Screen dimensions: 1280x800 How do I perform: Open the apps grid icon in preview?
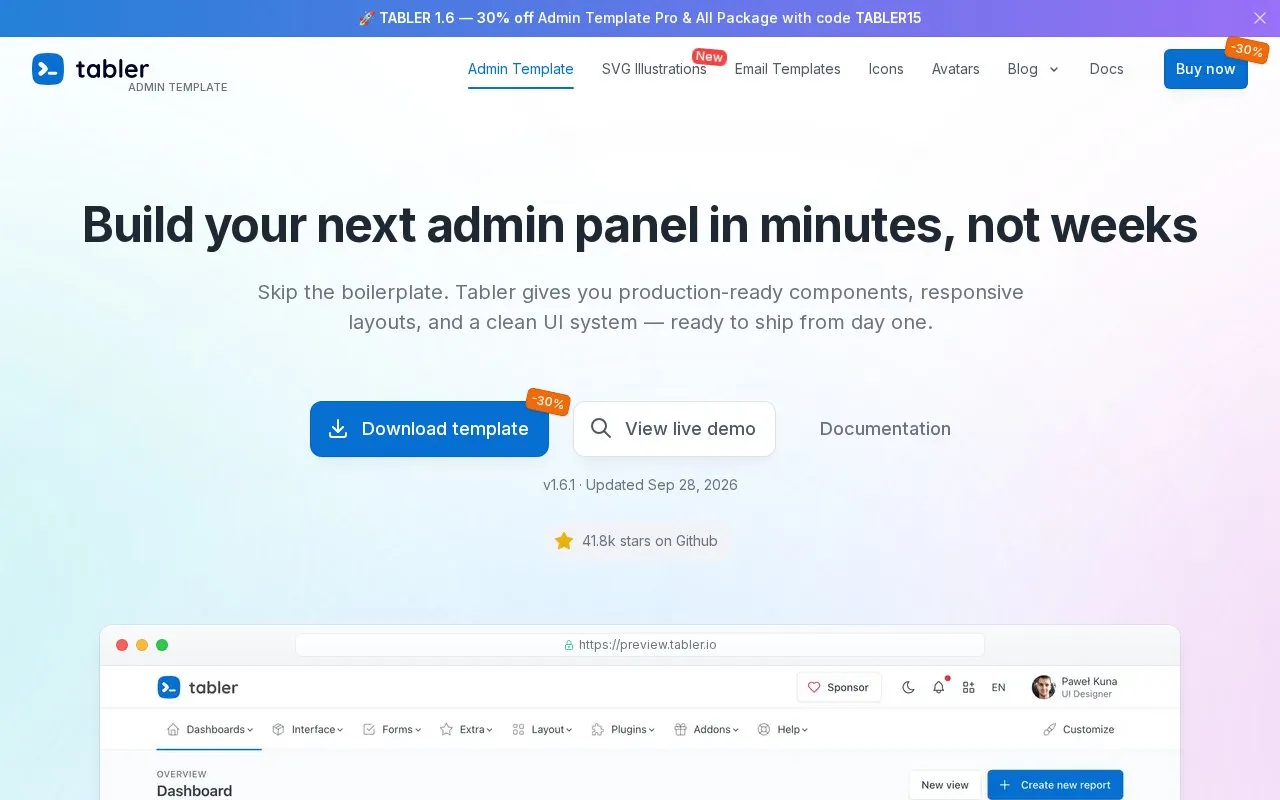pos(968,687)
